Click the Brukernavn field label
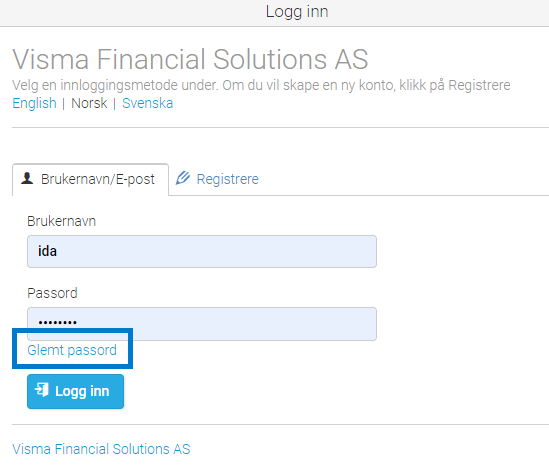 [x=61, y=221]
